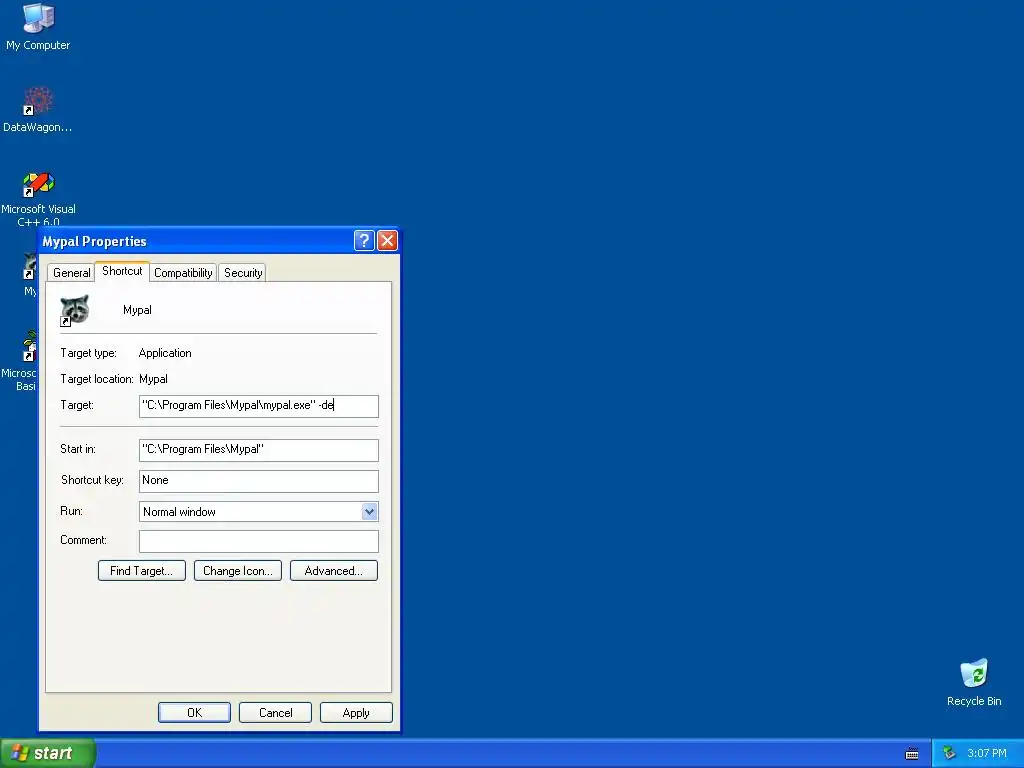Select the DataWagon desktop shortcut icon

tap(38, 108)
